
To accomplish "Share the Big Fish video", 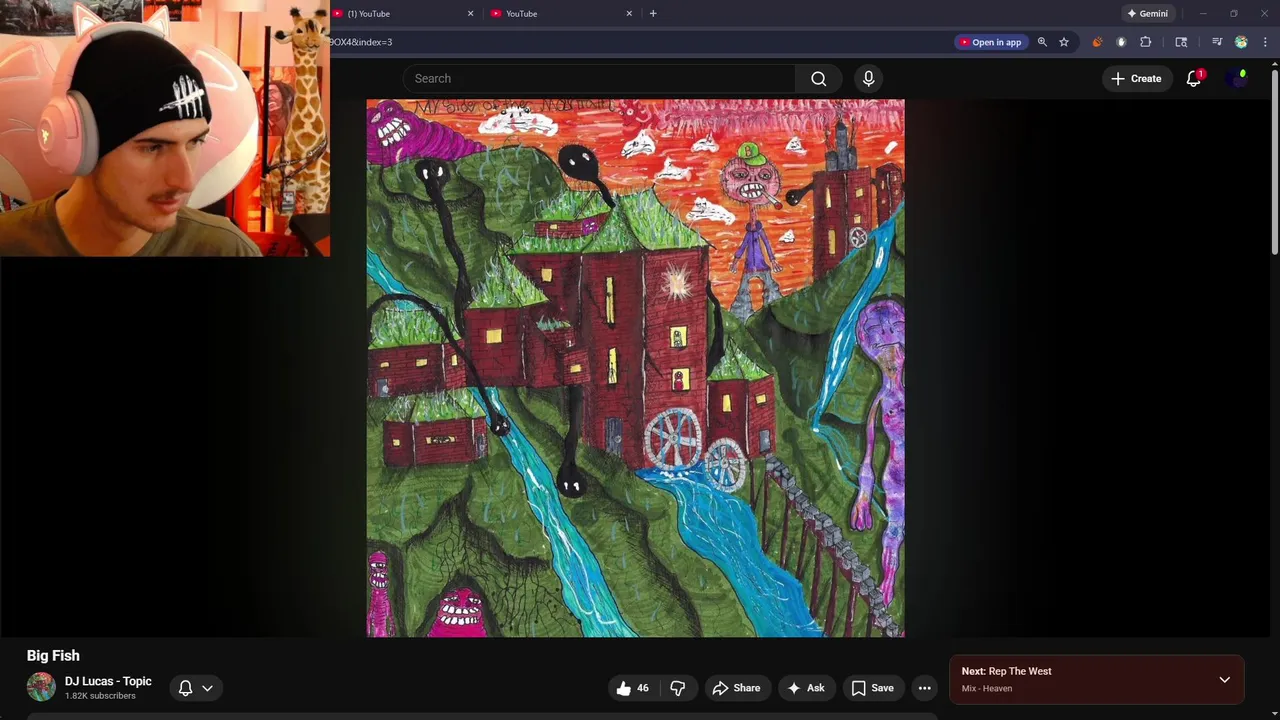I will pos(736,688).
